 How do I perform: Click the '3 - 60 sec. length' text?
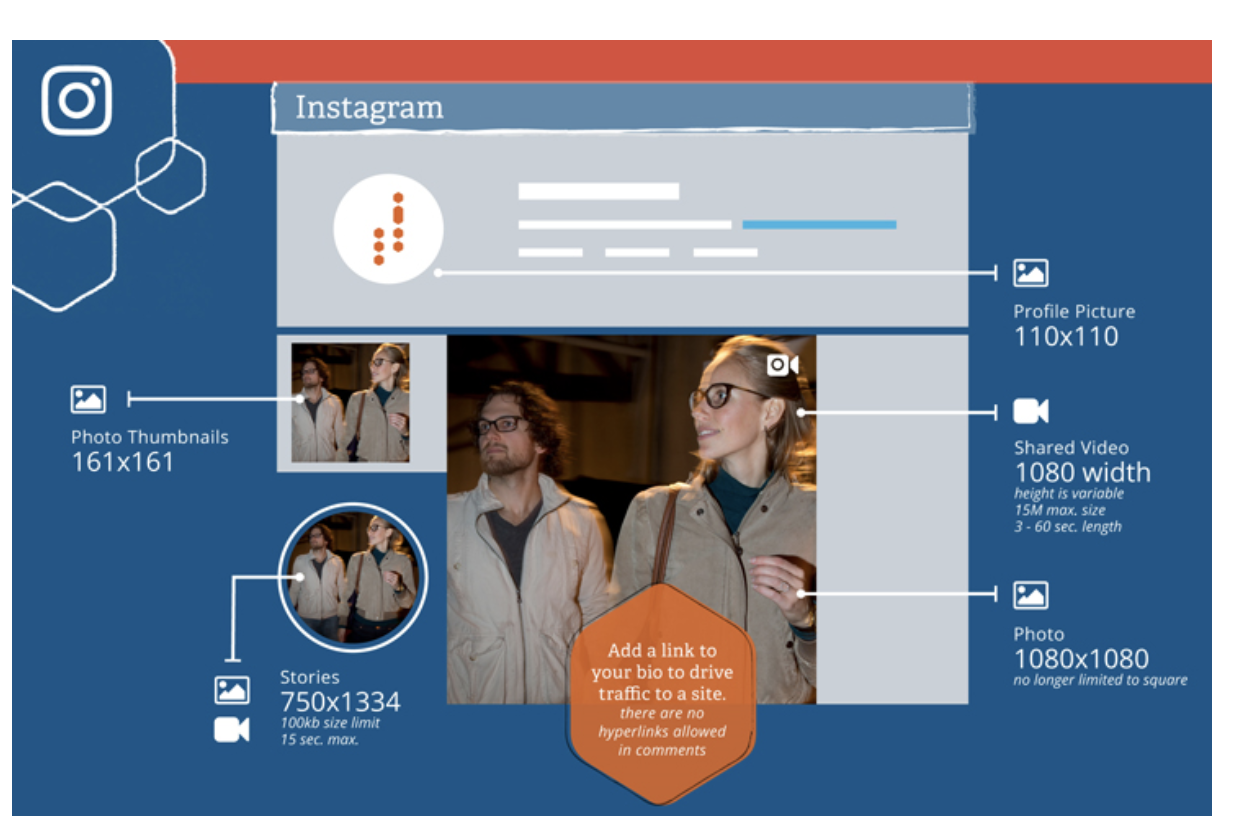point(1068,527)
